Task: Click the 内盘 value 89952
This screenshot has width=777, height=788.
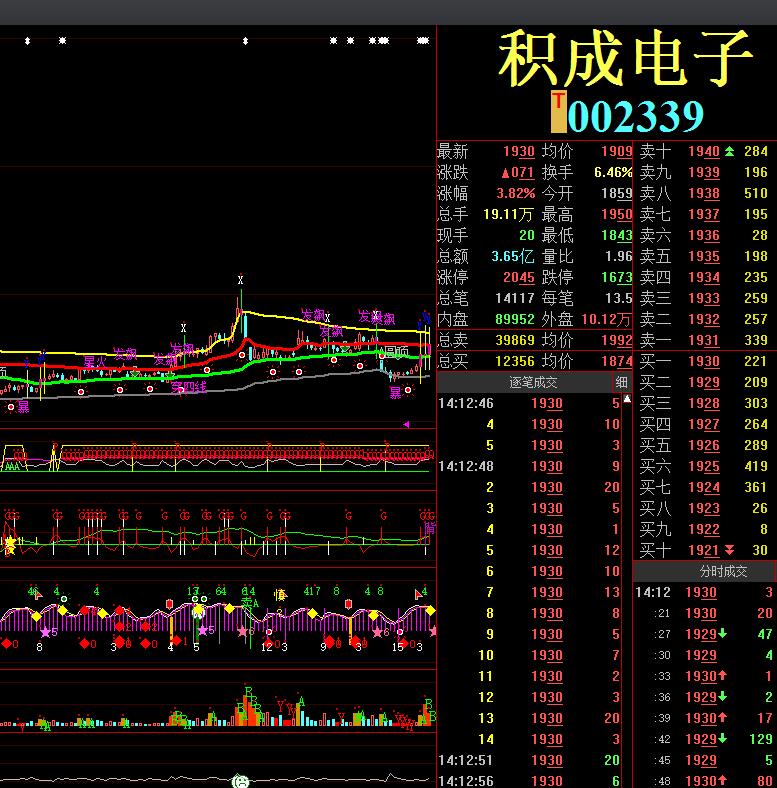Action: pos(515,319)
